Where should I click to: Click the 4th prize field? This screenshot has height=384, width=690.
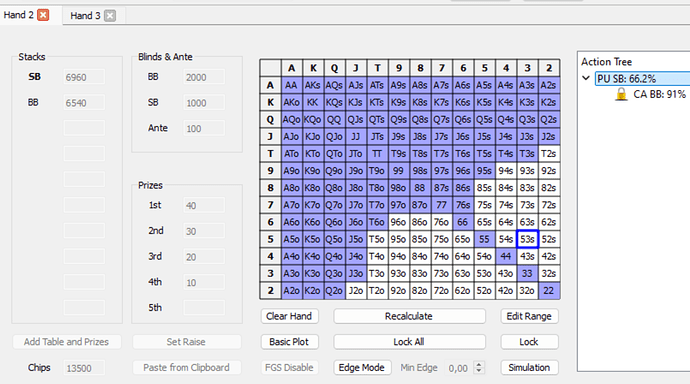(204, 282)
